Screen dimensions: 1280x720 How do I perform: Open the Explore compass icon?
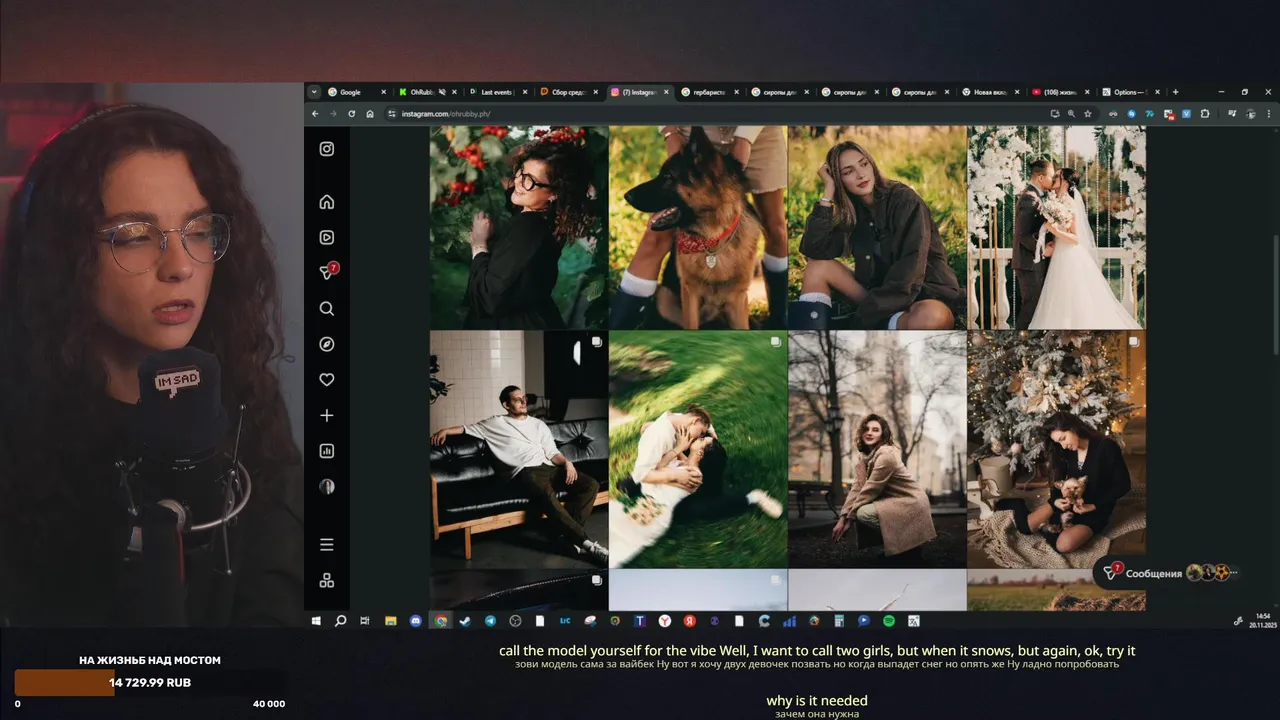pyautogui.click(x=326, y=344)
